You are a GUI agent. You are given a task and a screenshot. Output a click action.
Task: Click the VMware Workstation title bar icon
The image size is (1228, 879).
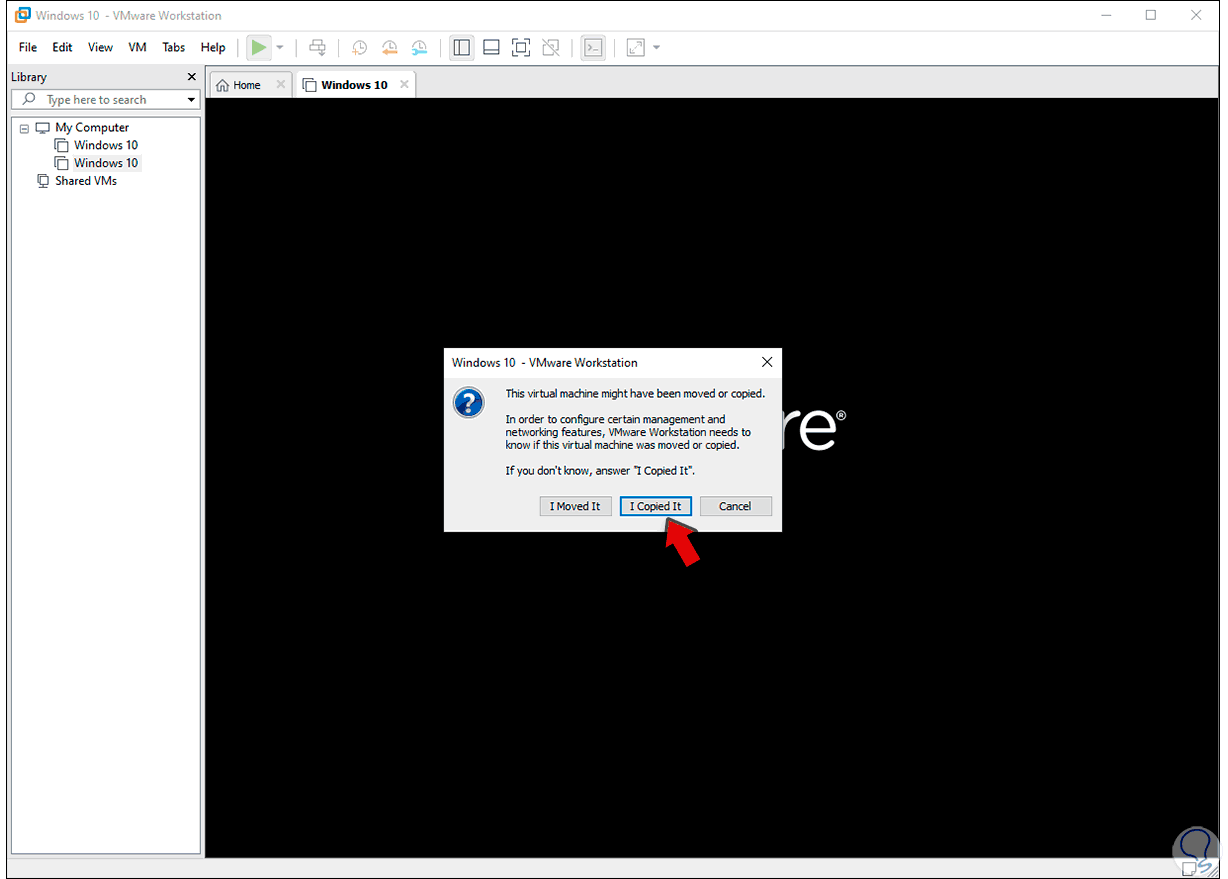22,15
